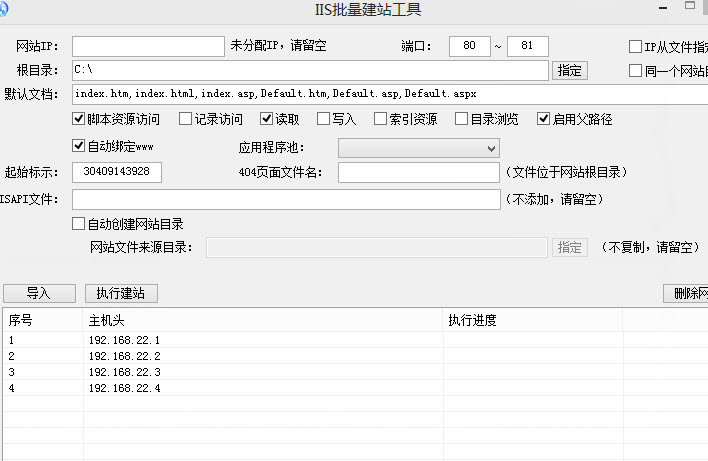Uncheck the 自动绑定www checkbox
The width and height of the screenshot is (708, 461).
(x=79, y=146)
